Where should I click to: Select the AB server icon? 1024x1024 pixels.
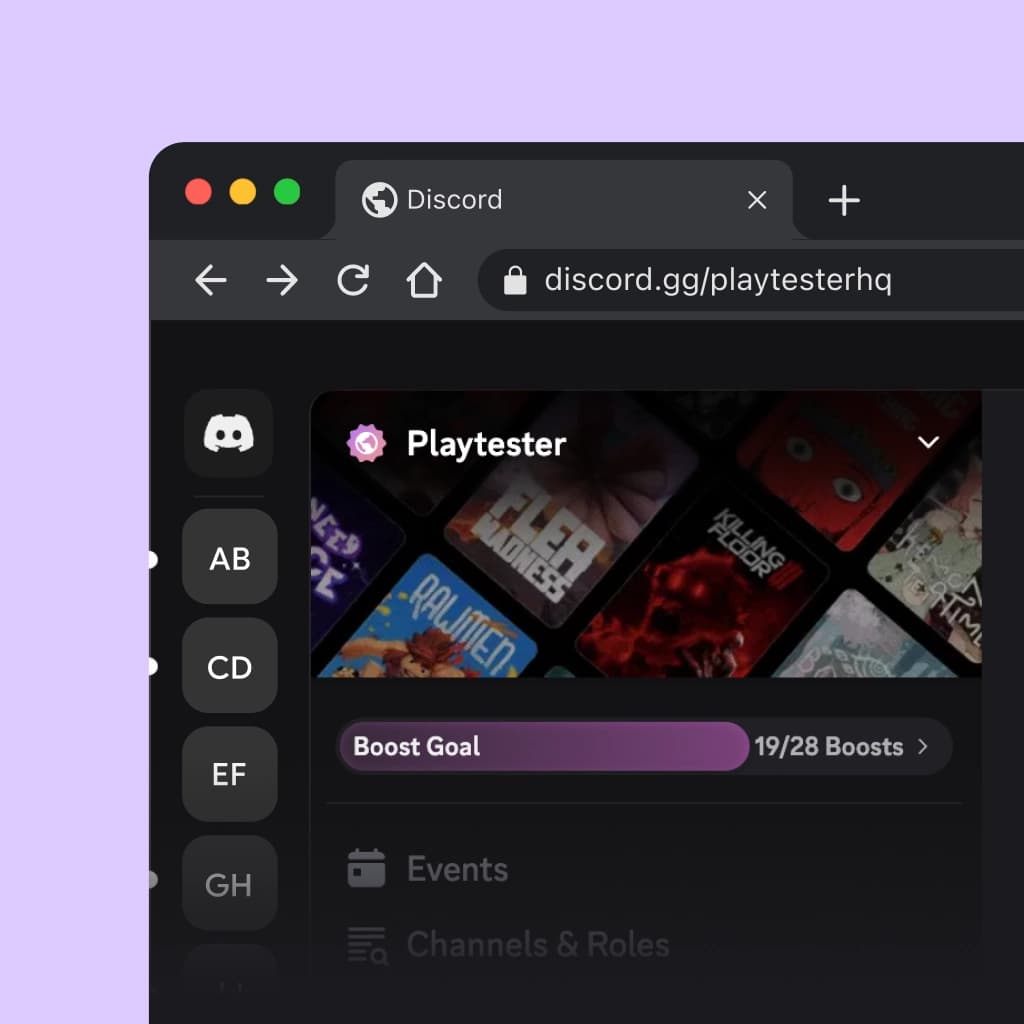(229, 558)
